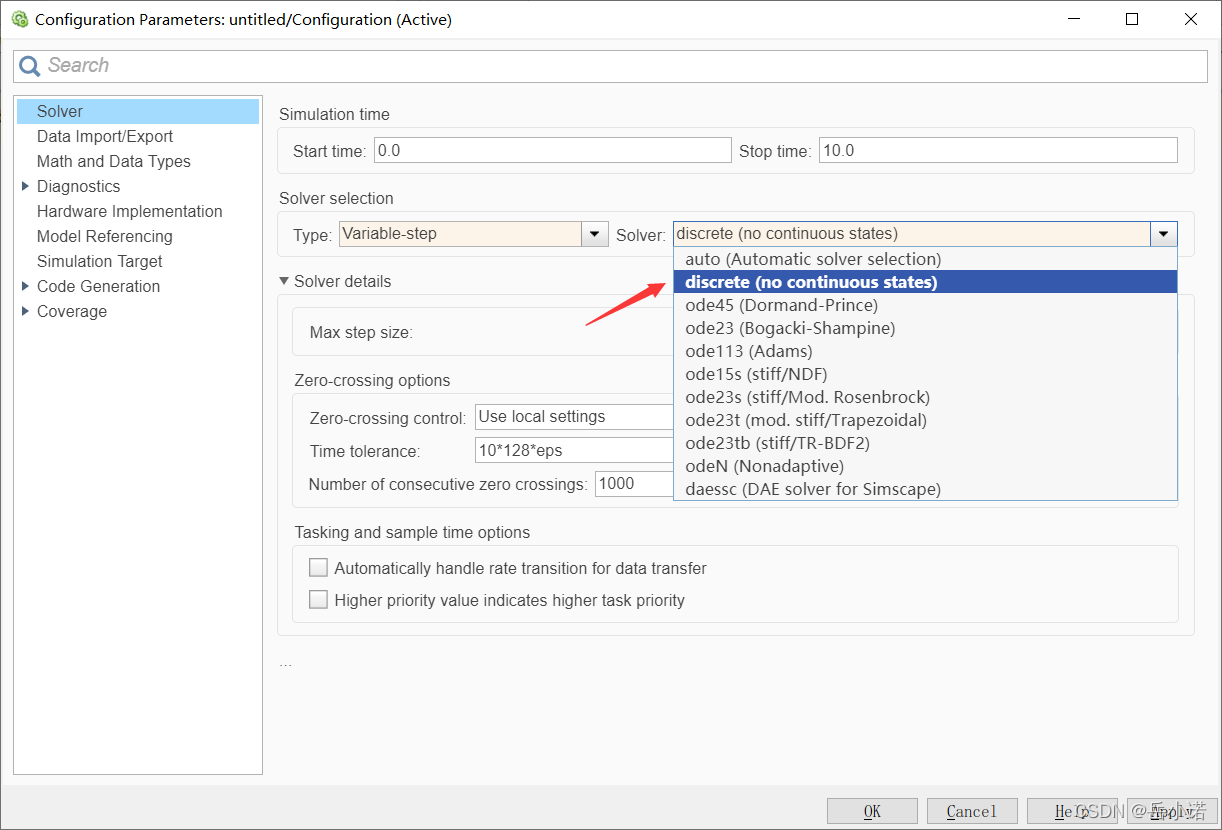Minimize the Configuration Parameters window
The height and width of the screenshot is (830, 1222).
coord(1073,19)
